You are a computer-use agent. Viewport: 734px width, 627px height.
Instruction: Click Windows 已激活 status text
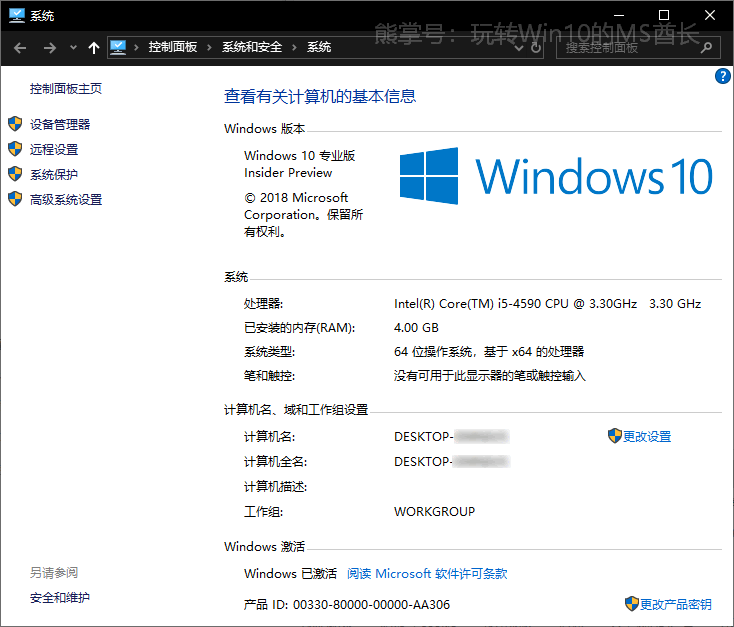(x=290, y=574)
